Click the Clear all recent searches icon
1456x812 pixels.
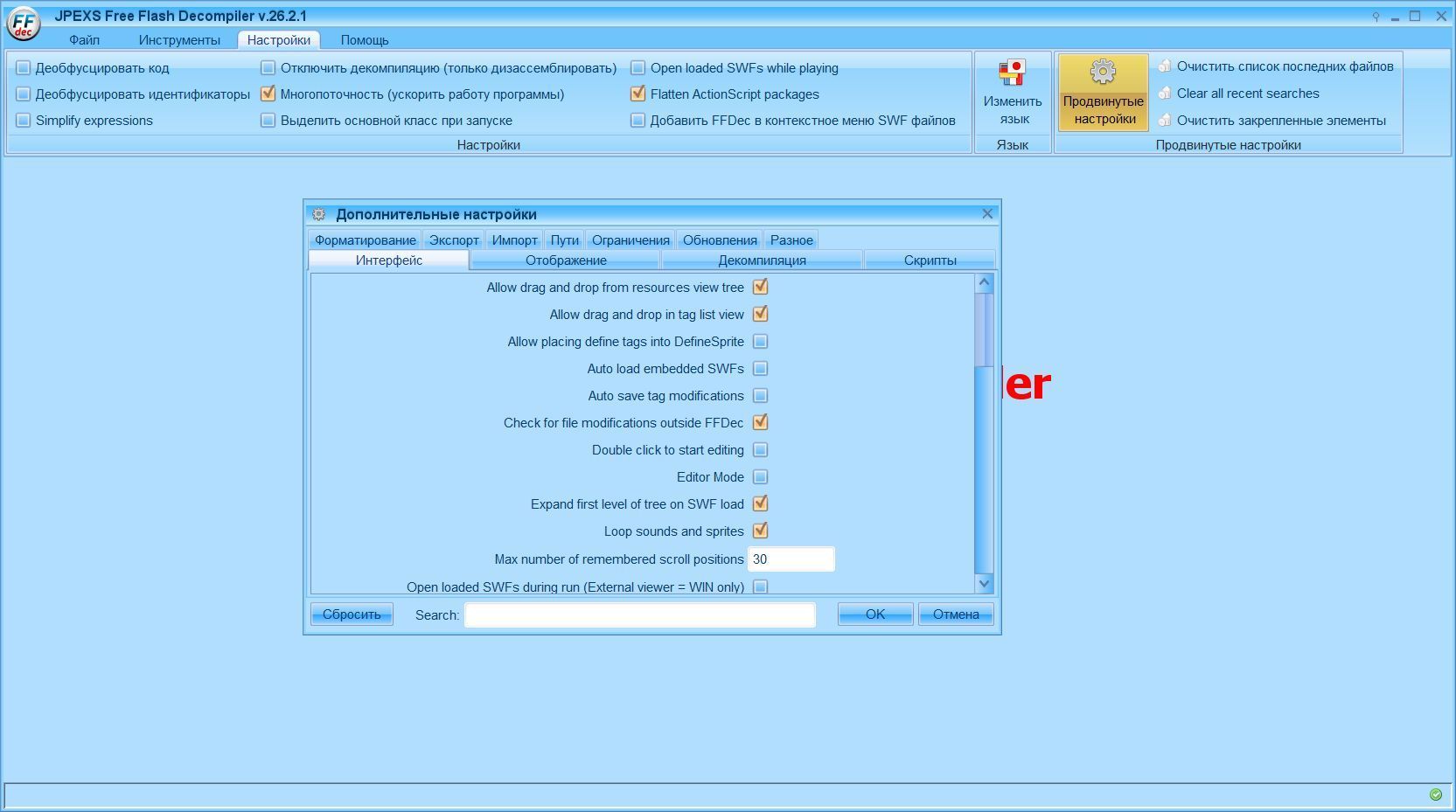coord(1164,94)
